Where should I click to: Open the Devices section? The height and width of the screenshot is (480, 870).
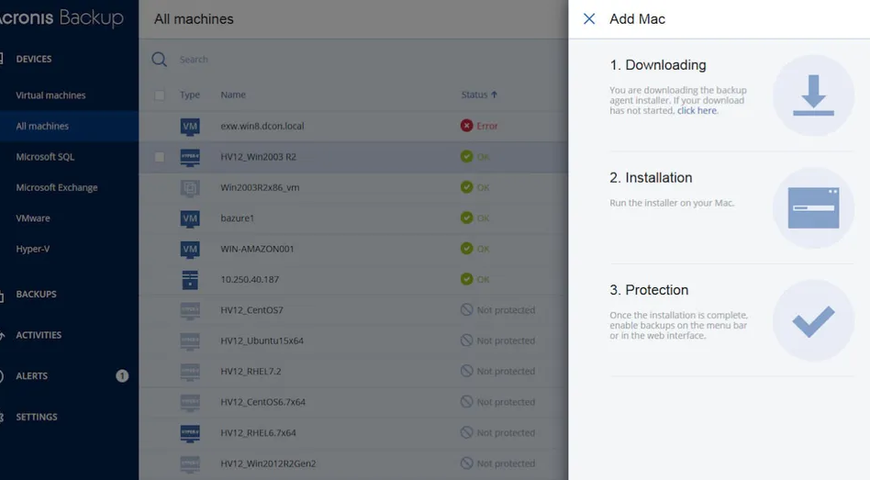coord(33,59)
